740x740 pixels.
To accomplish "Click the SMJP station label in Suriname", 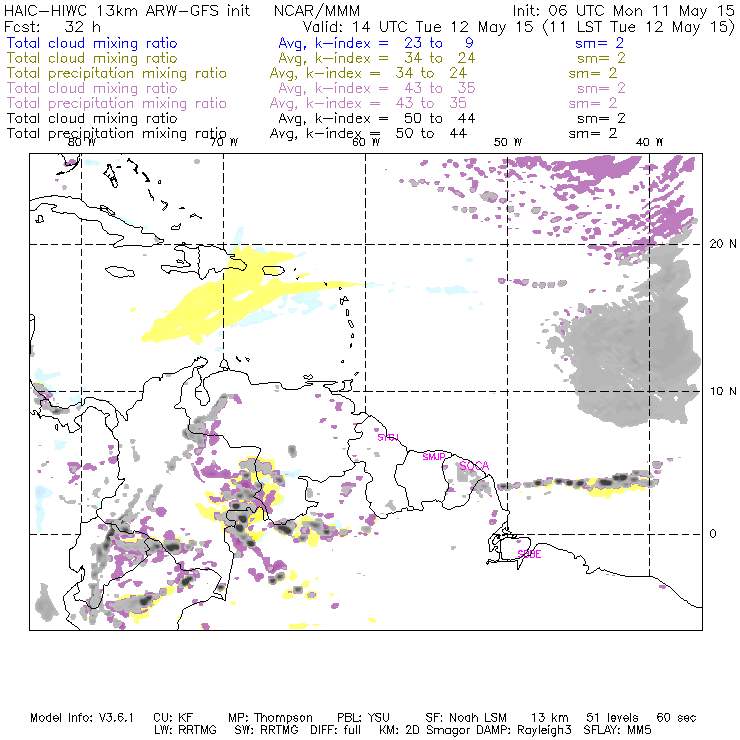I will [x=434, y=456].
